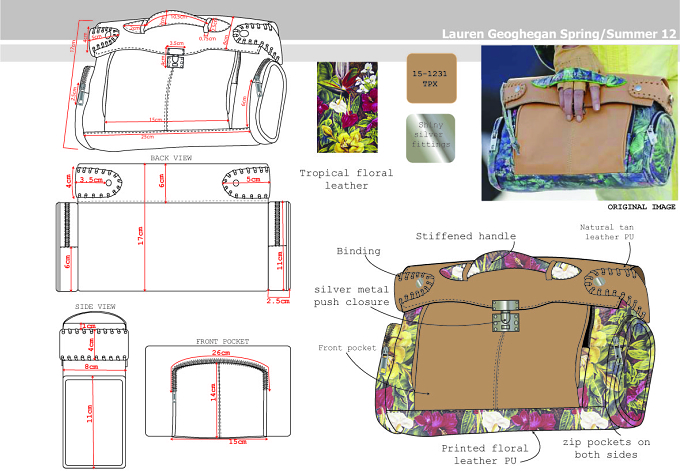Click the Stiffened handle annotation

coord(466,236)
